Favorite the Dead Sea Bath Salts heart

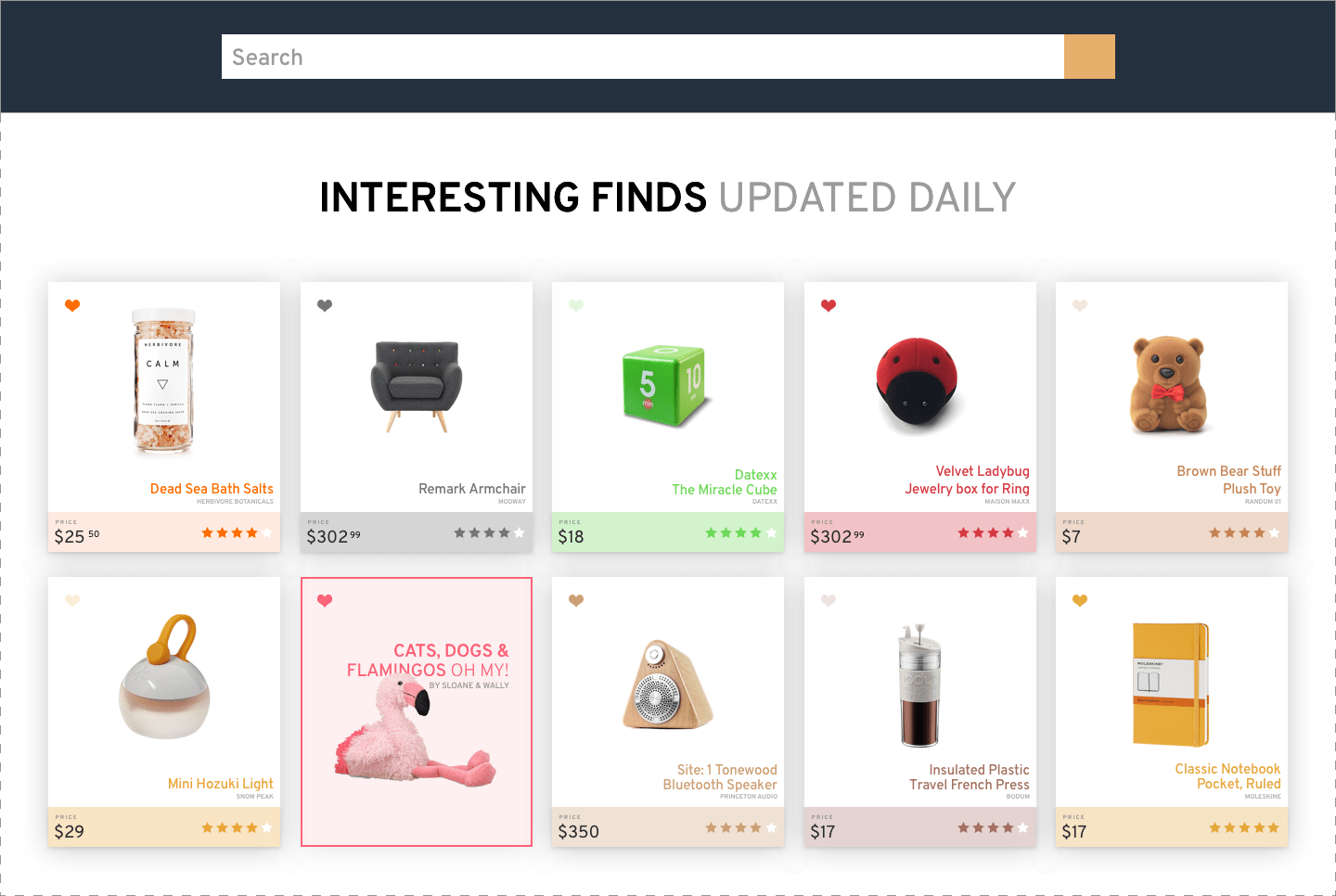[72, 305]
